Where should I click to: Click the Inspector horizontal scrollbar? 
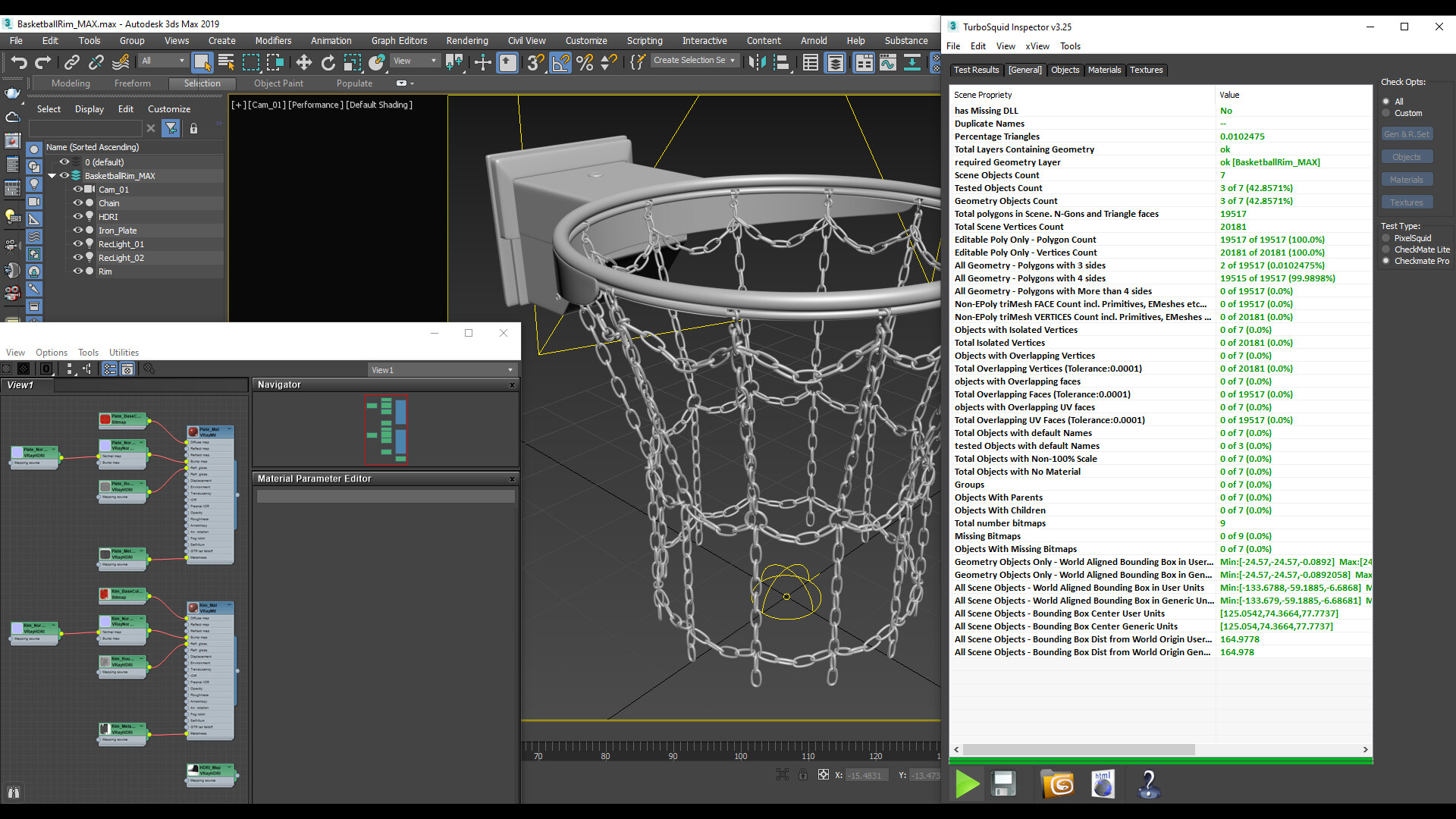pyautogui.click(x=1078, y=749)
